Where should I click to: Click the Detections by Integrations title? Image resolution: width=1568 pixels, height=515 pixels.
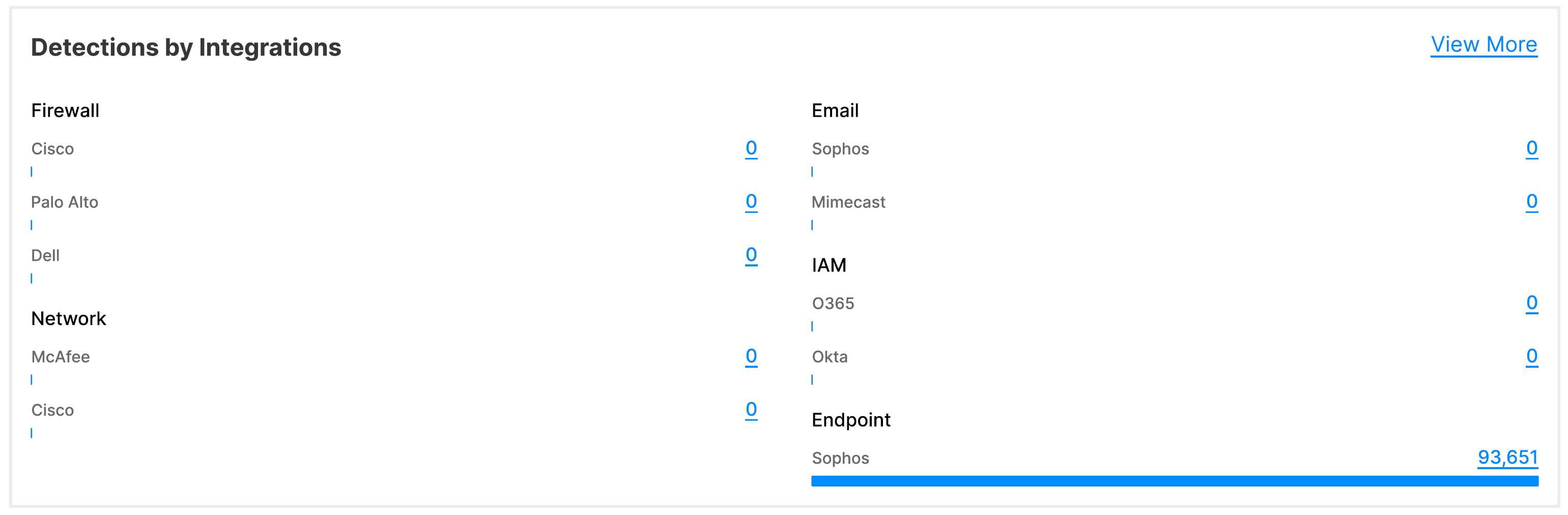tap(186, 47)
